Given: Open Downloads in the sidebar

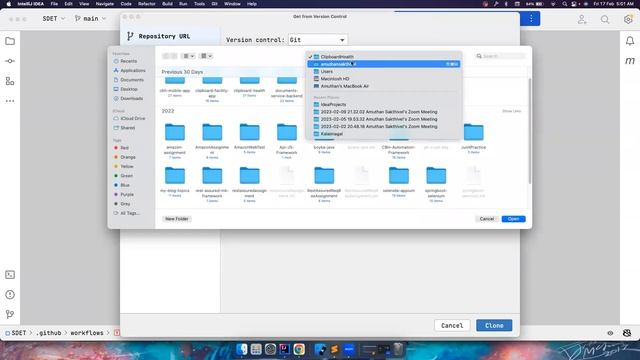Looking at the screenshot, I should (131, 99).
